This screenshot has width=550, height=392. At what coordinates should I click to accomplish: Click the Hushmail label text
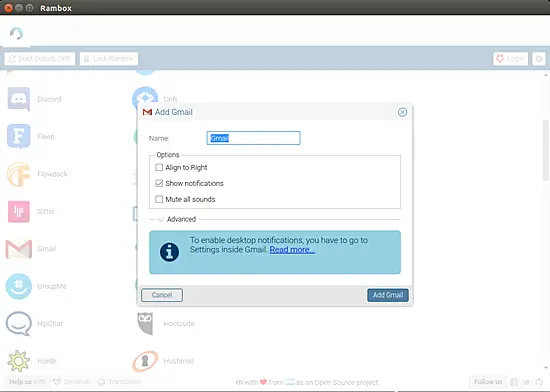179,361
